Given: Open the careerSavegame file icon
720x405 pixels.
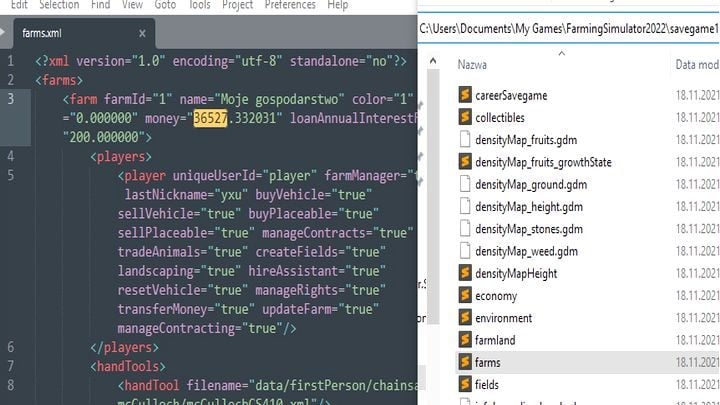Looking at the screenshot, I should 465,95.
